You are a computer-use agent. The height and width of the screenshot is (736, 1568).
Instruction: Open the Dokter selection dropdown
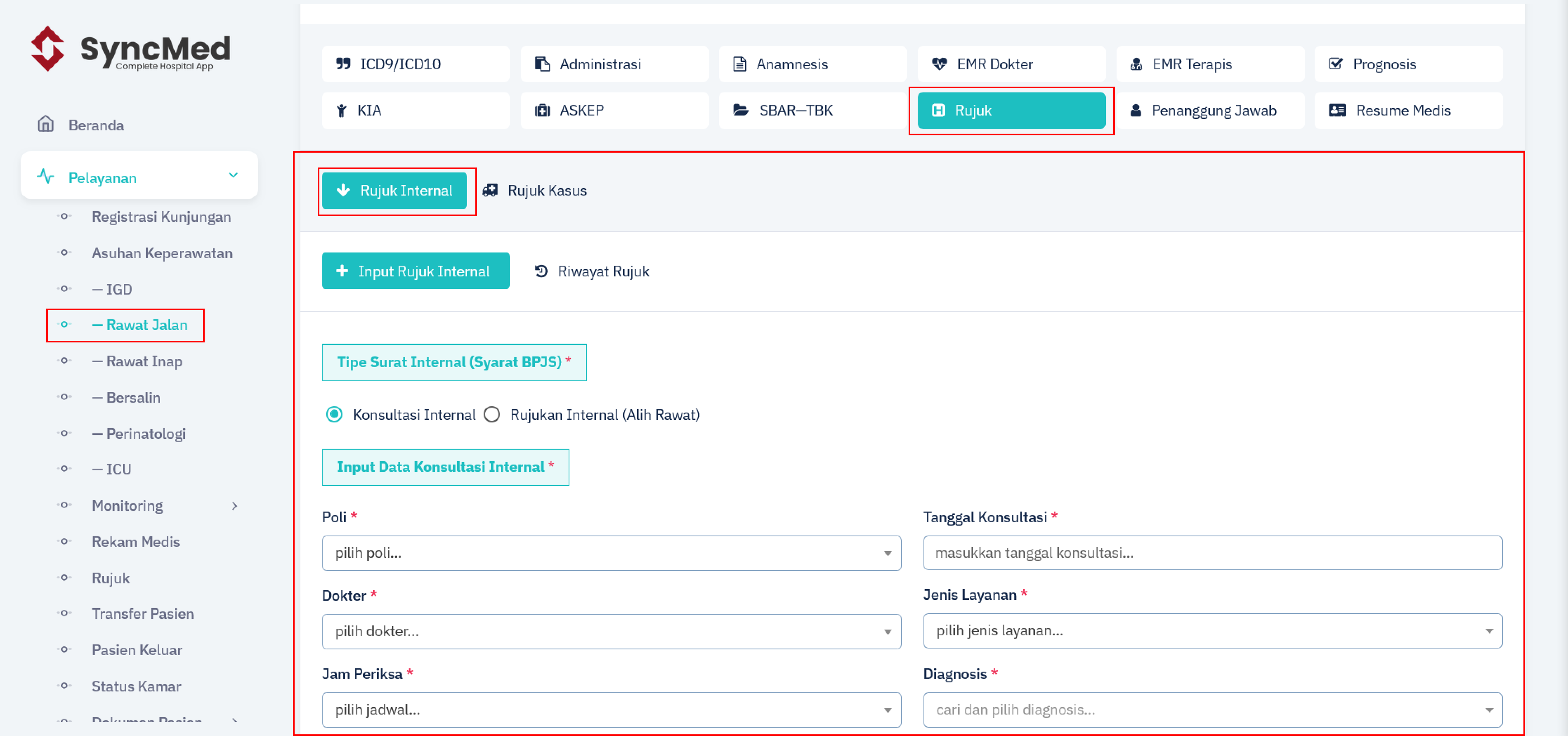(611, 631)
